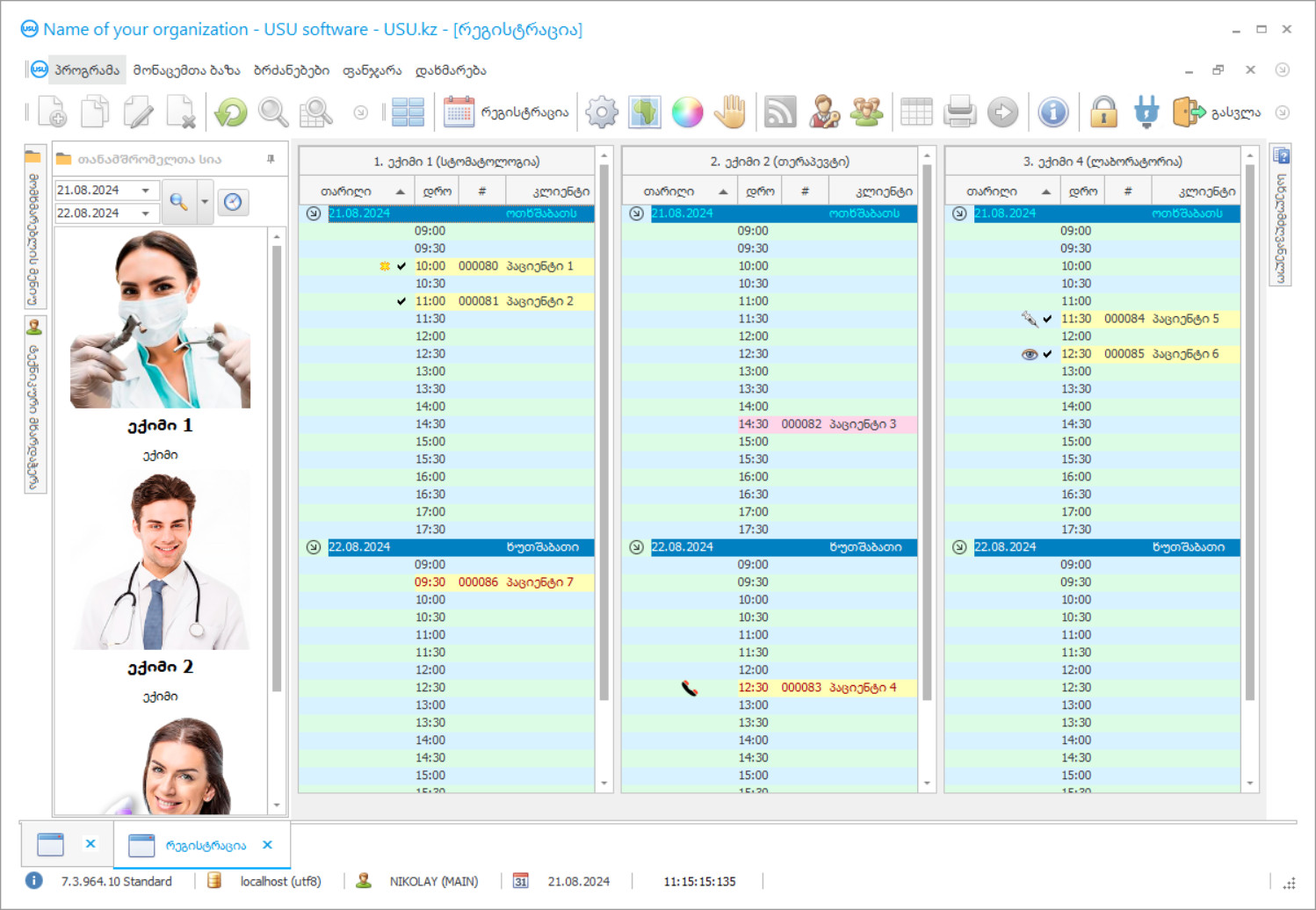1316x910 pixels.
Task: Click the syringe icon on 000084 row
Action: (1030, 319)
